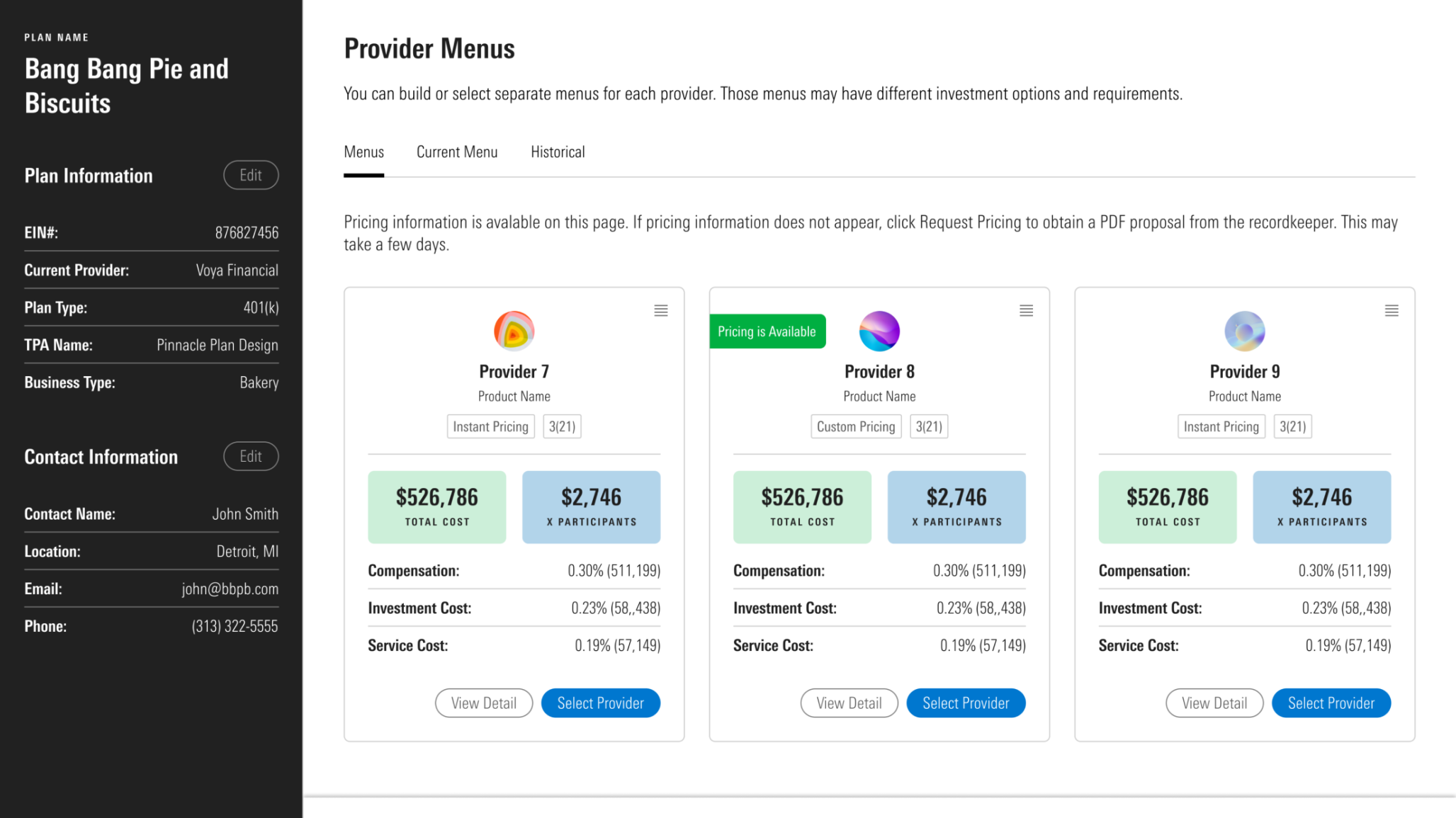Select Provider 8 as provider

966,703
